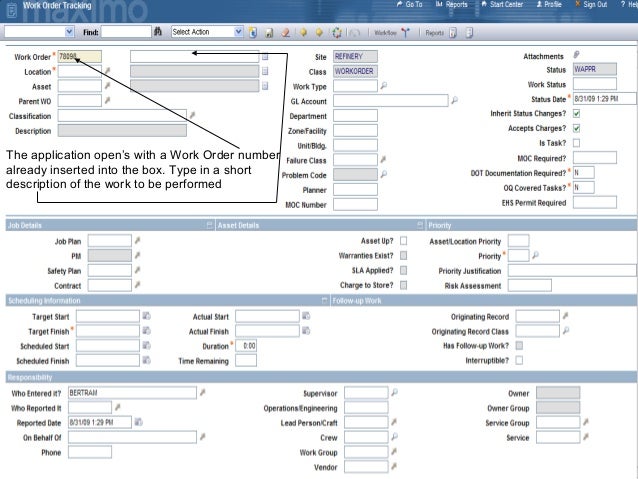Click the Reports toolbar label
The height and width of the screenshot is (479, 638).
434,33
